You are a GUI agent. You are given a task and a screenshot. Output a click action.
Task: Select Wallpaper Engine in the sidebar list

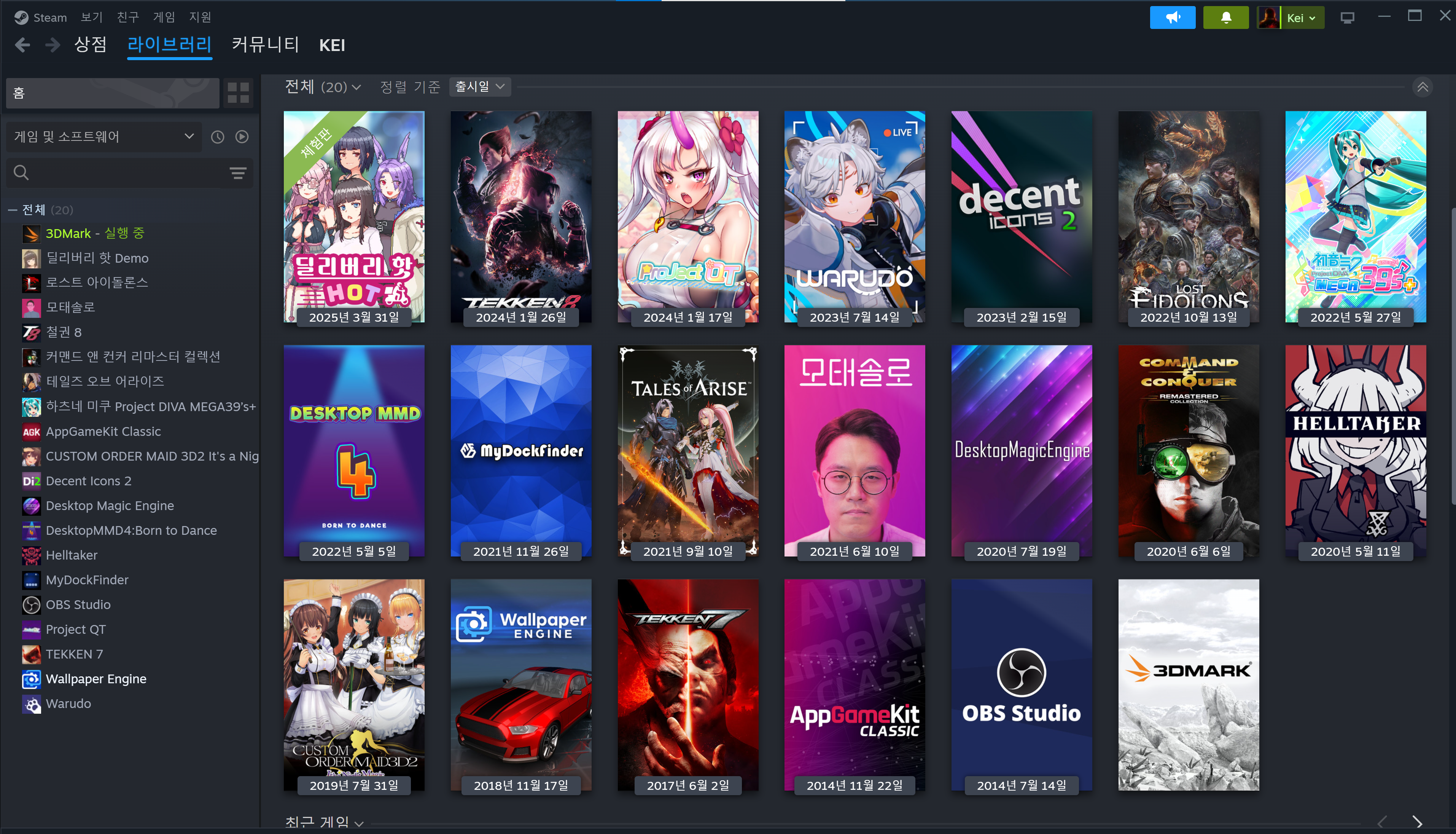tap(96, 679)
